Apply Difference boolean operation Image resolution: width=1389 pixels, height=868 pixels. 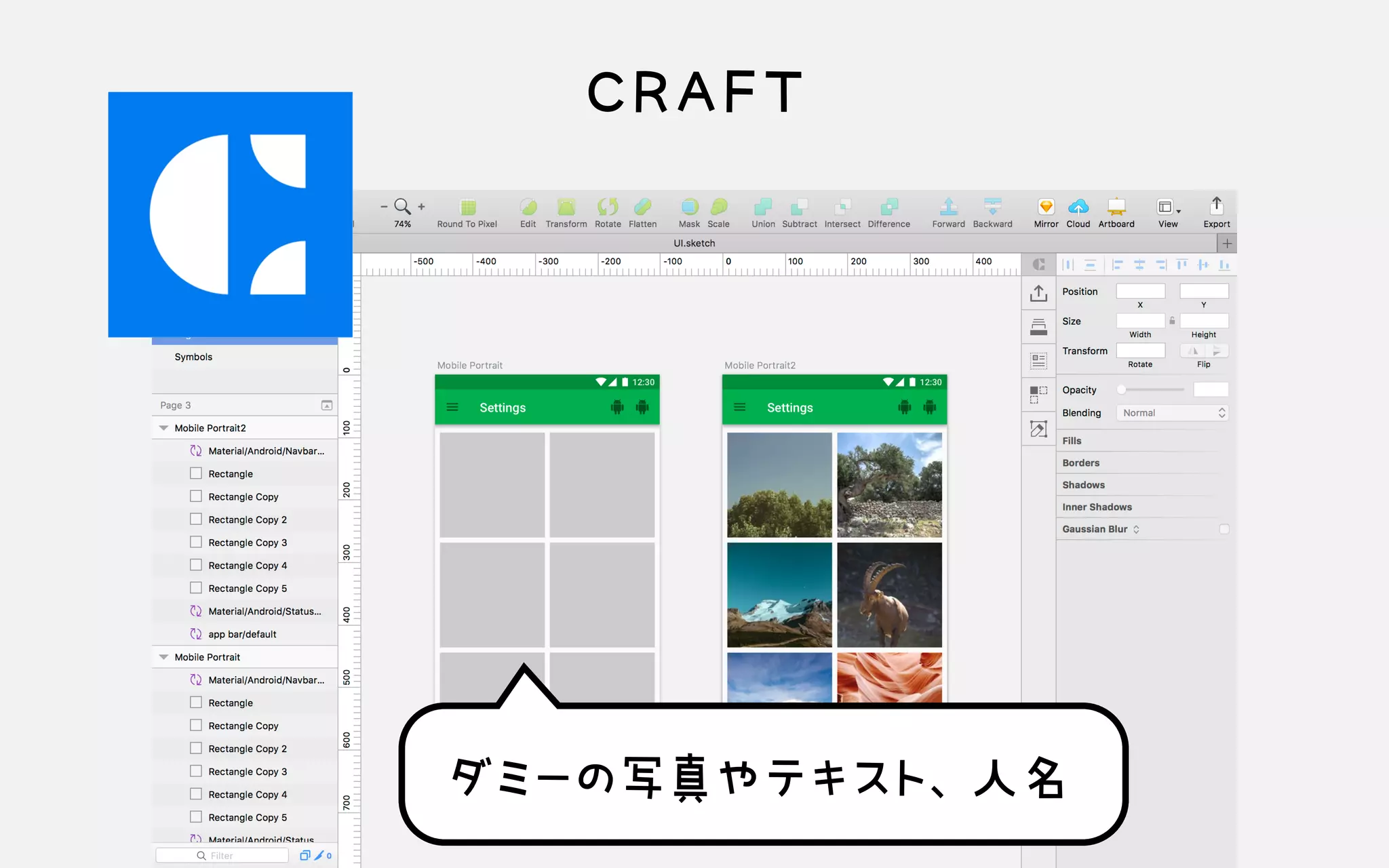click(x=889, y=206)
